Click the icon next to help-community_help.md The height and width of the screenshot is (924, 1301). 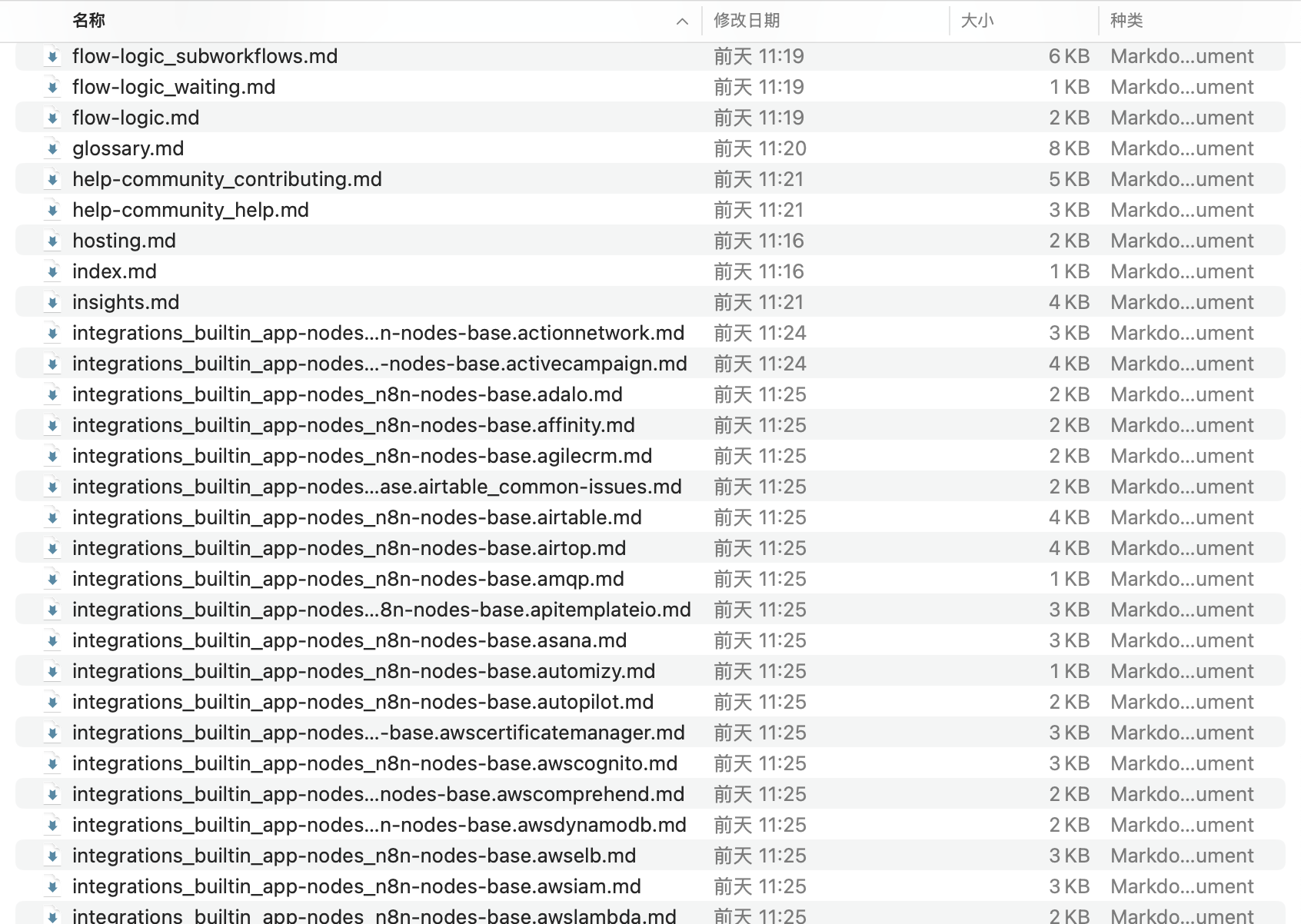click(52, 210)
